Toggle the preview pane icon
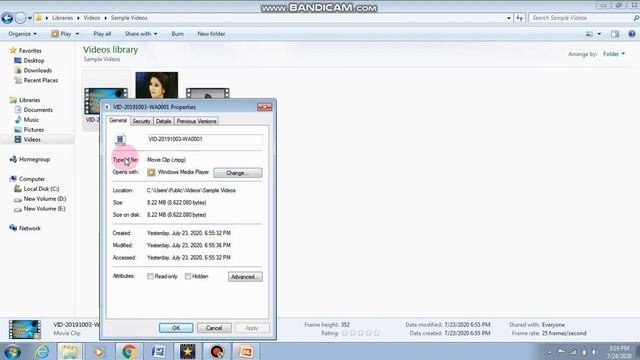 click(x=615, y=34)
